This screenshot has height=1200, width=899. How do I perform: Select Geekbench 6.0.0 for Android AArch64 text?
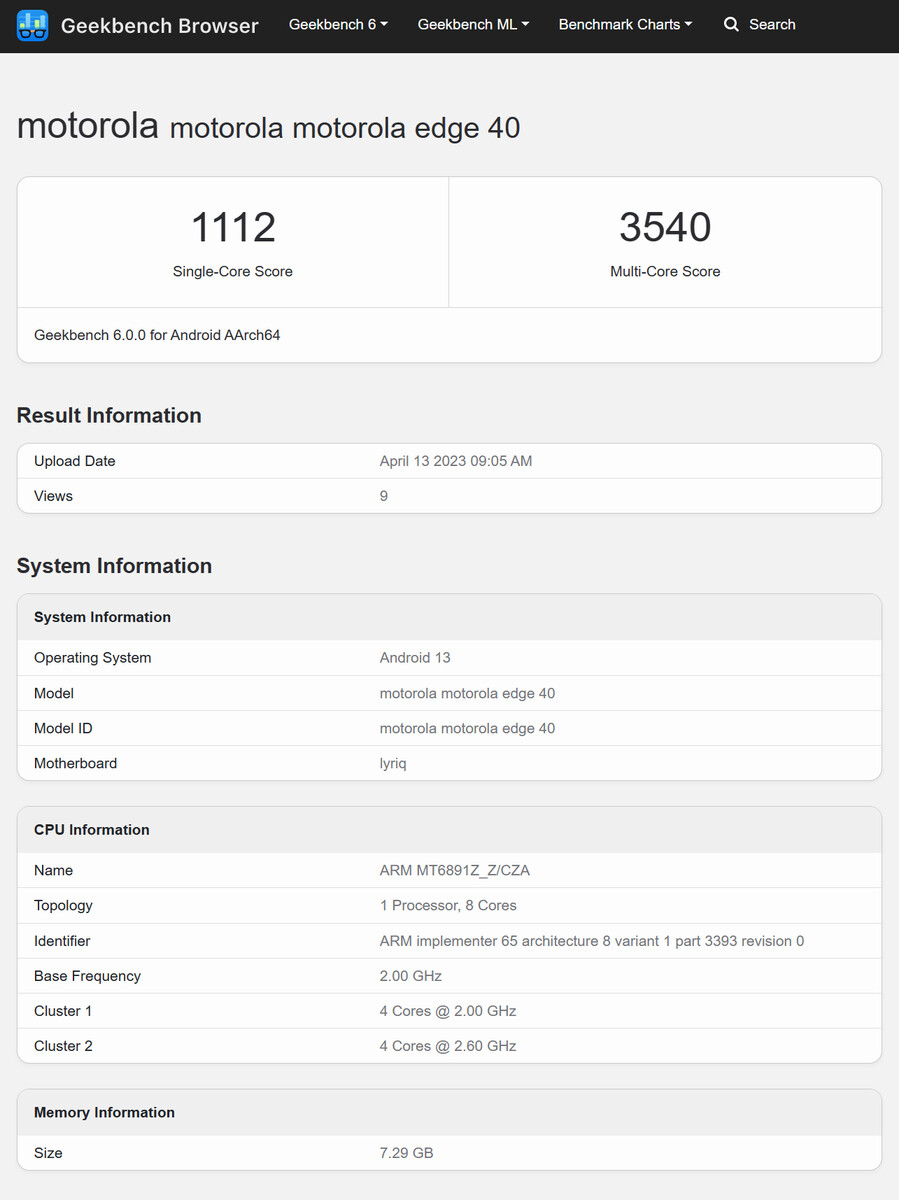[x=157, y=336]
